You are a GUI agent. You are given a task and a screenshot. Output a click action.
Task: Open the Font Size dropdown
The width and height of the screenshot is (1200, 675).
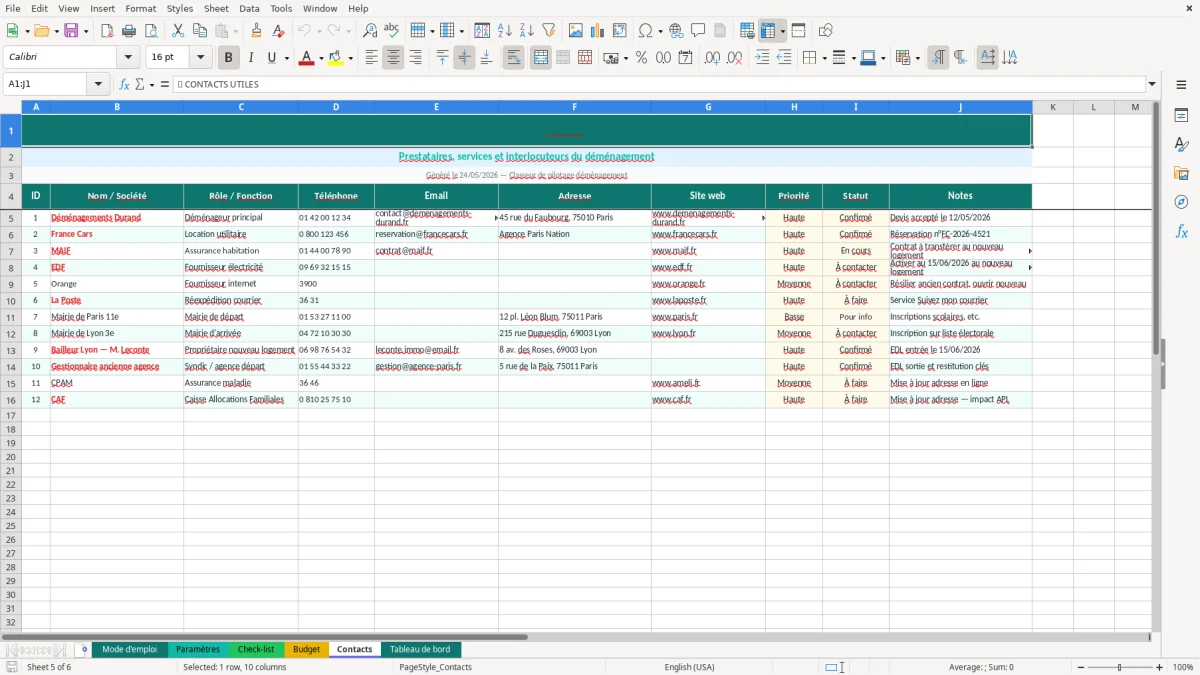200,58
